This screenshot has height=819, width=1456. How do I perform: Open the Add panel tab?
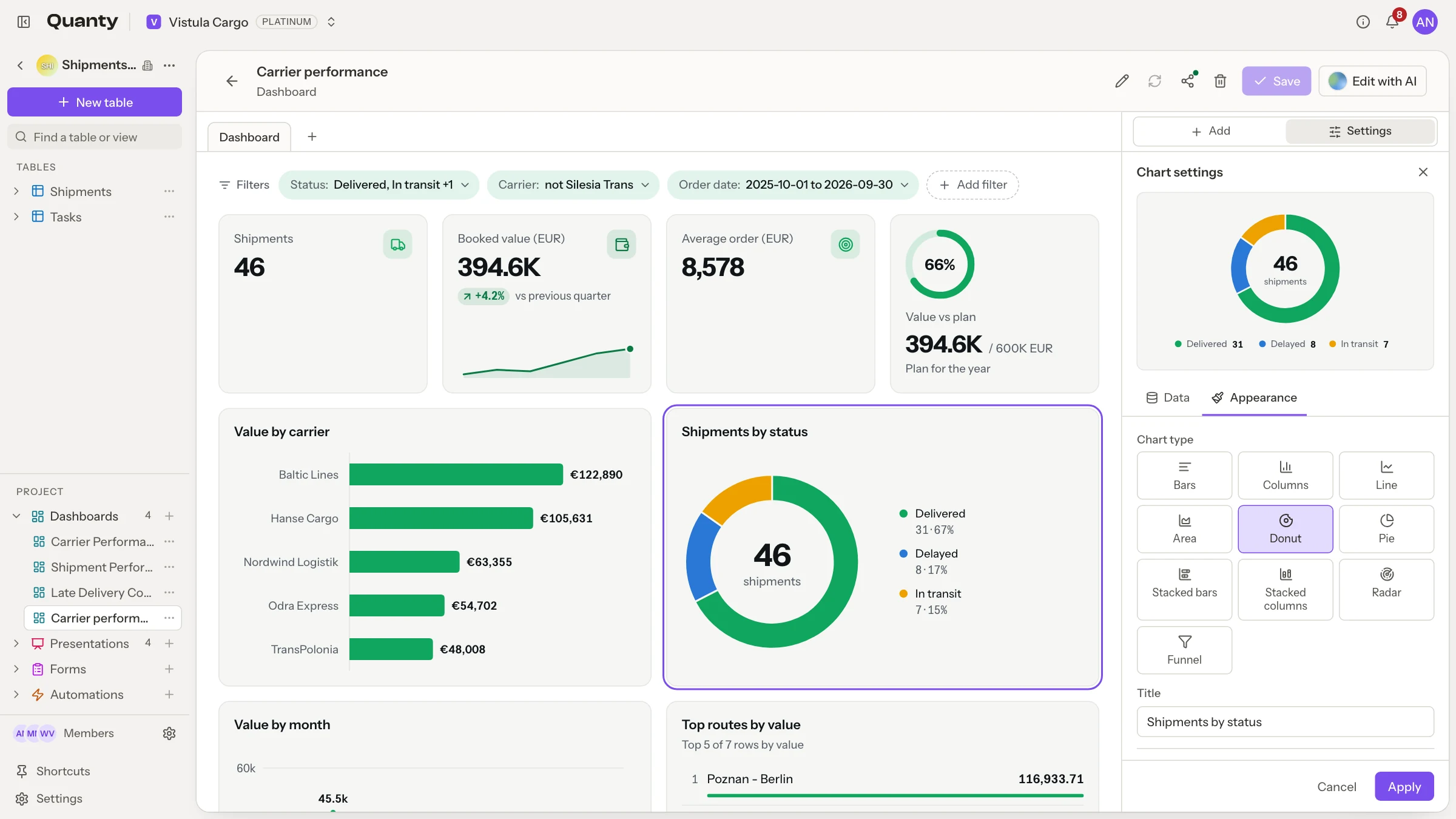(1210, 131)
